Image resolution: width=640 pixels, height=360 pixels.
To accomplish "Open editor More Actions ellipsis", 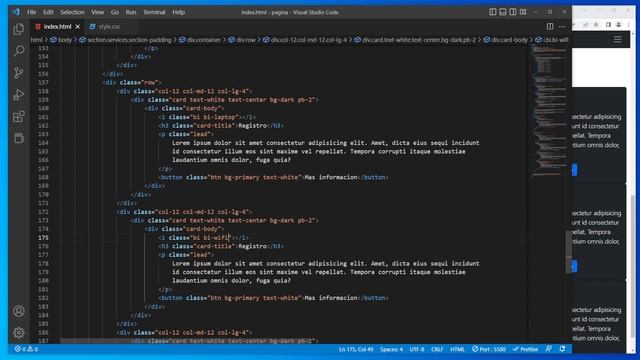I will coord(562,27).
